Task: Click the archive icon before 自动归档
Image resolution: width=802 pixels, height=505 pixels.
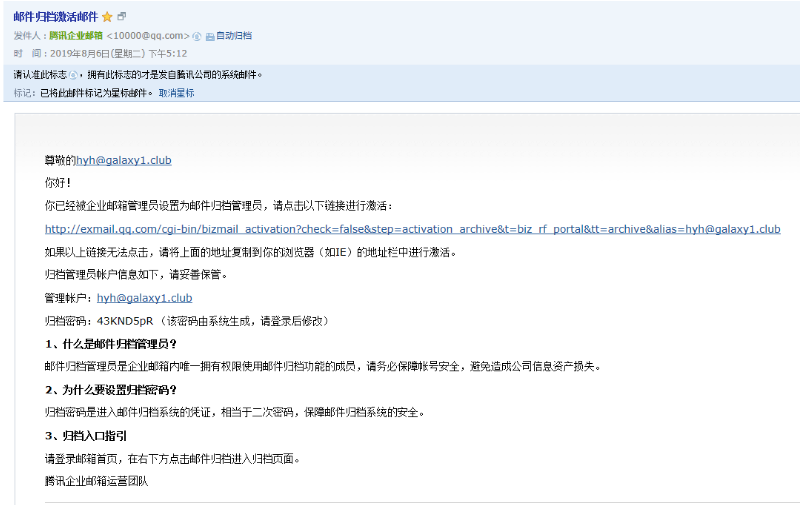Action: (210, 36)
